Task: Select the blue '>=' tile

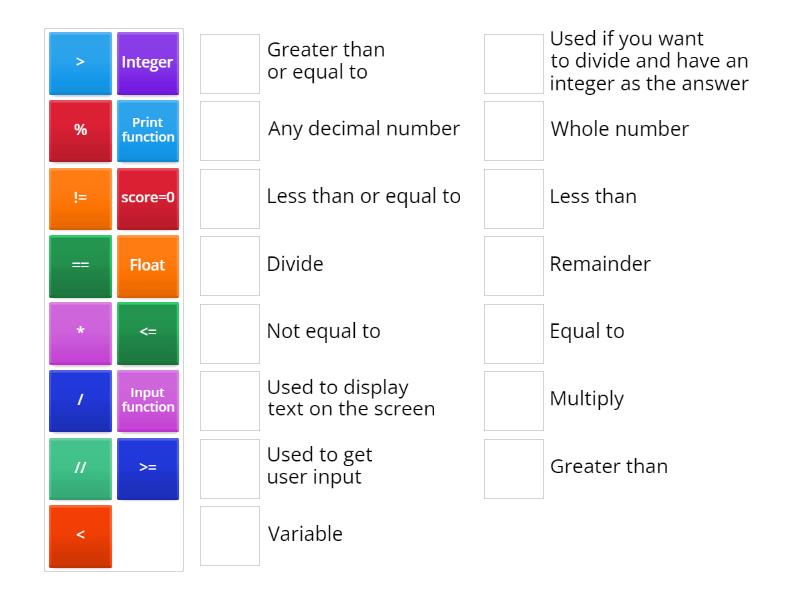Action: click(148, 468)
